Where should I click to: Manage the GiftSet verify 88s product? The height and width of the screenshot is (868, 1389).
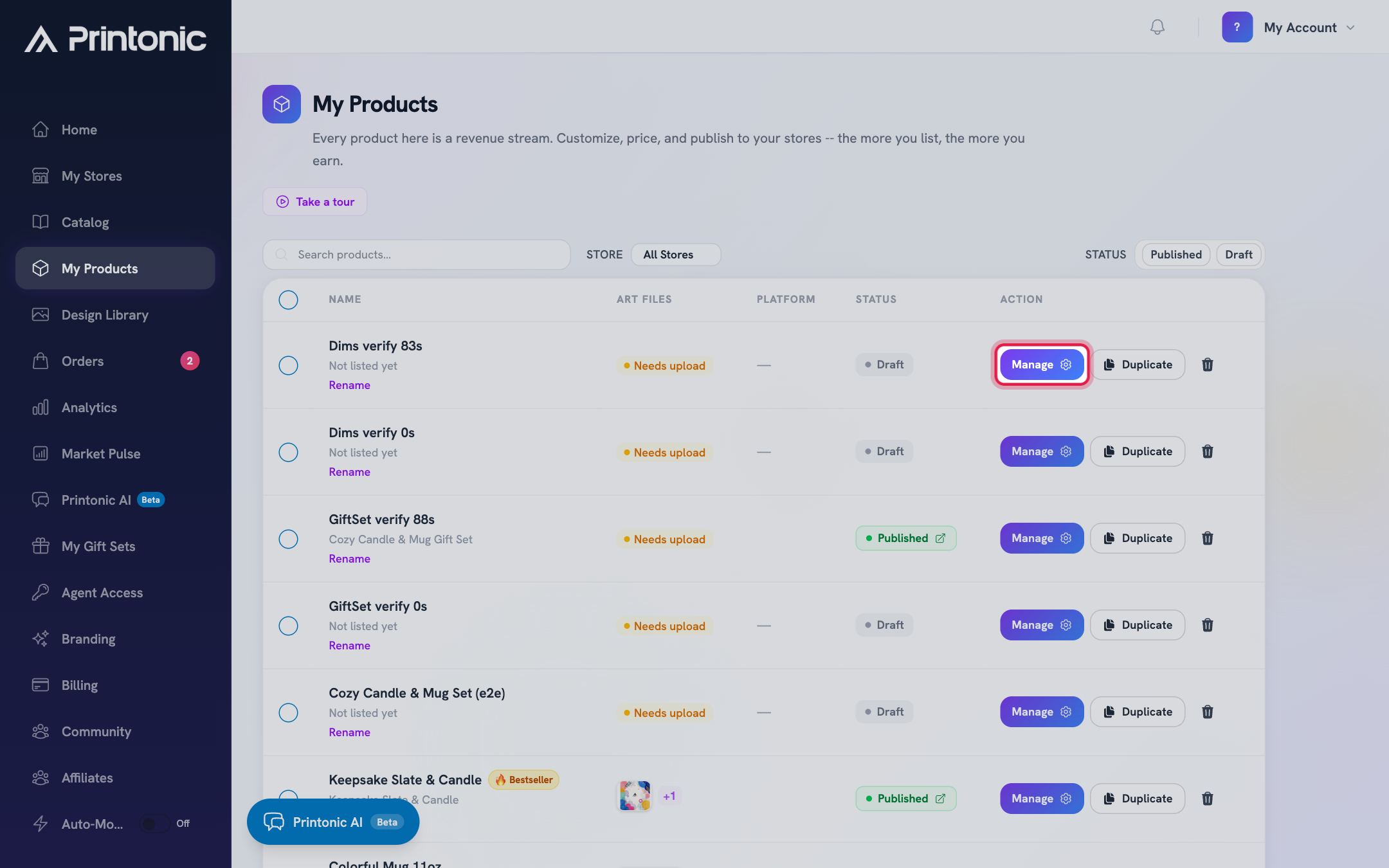[x=1042, y=538]
